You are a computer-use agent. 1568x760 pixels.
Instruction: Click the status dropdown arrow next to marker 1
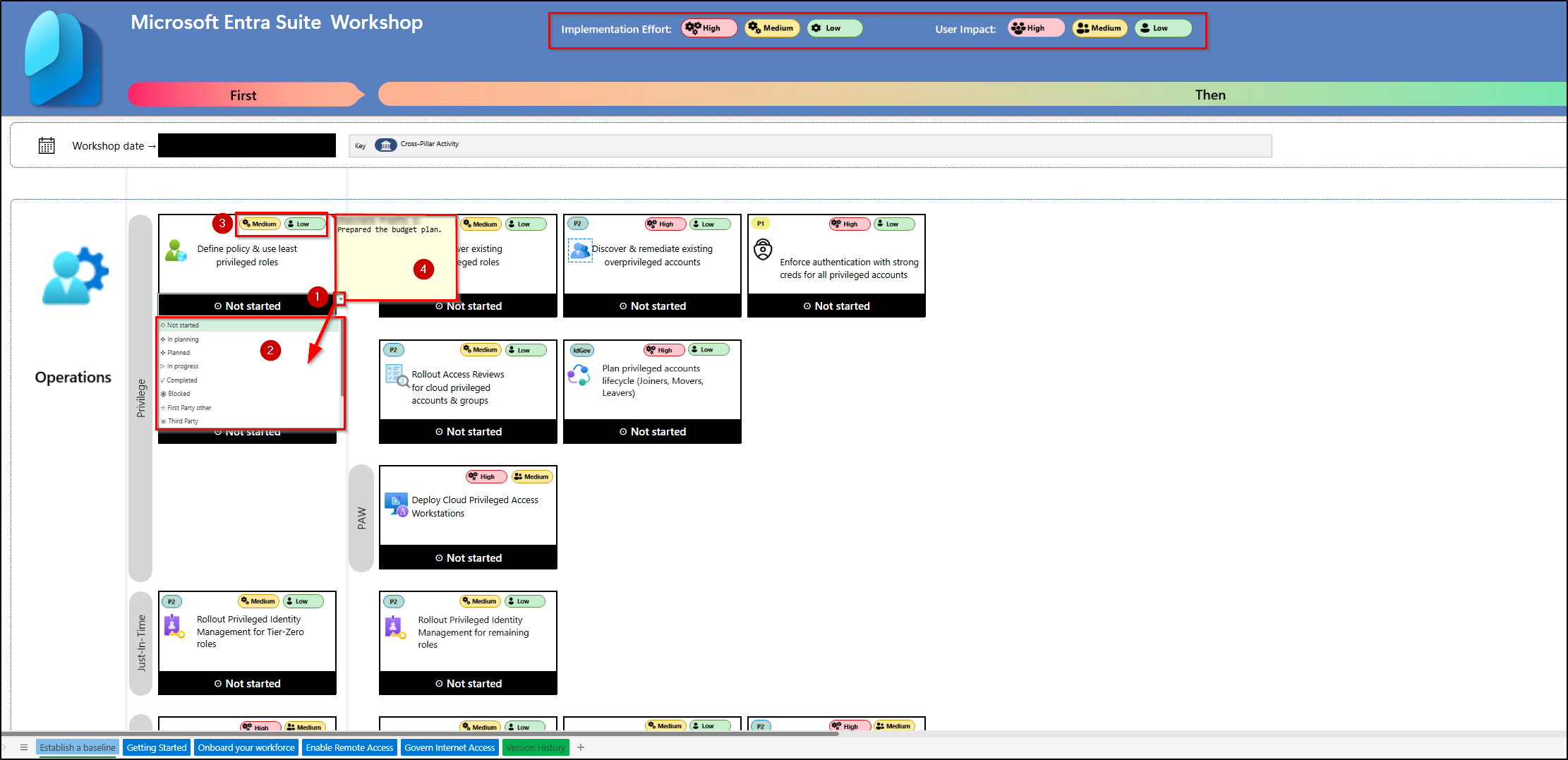point(340,299)
